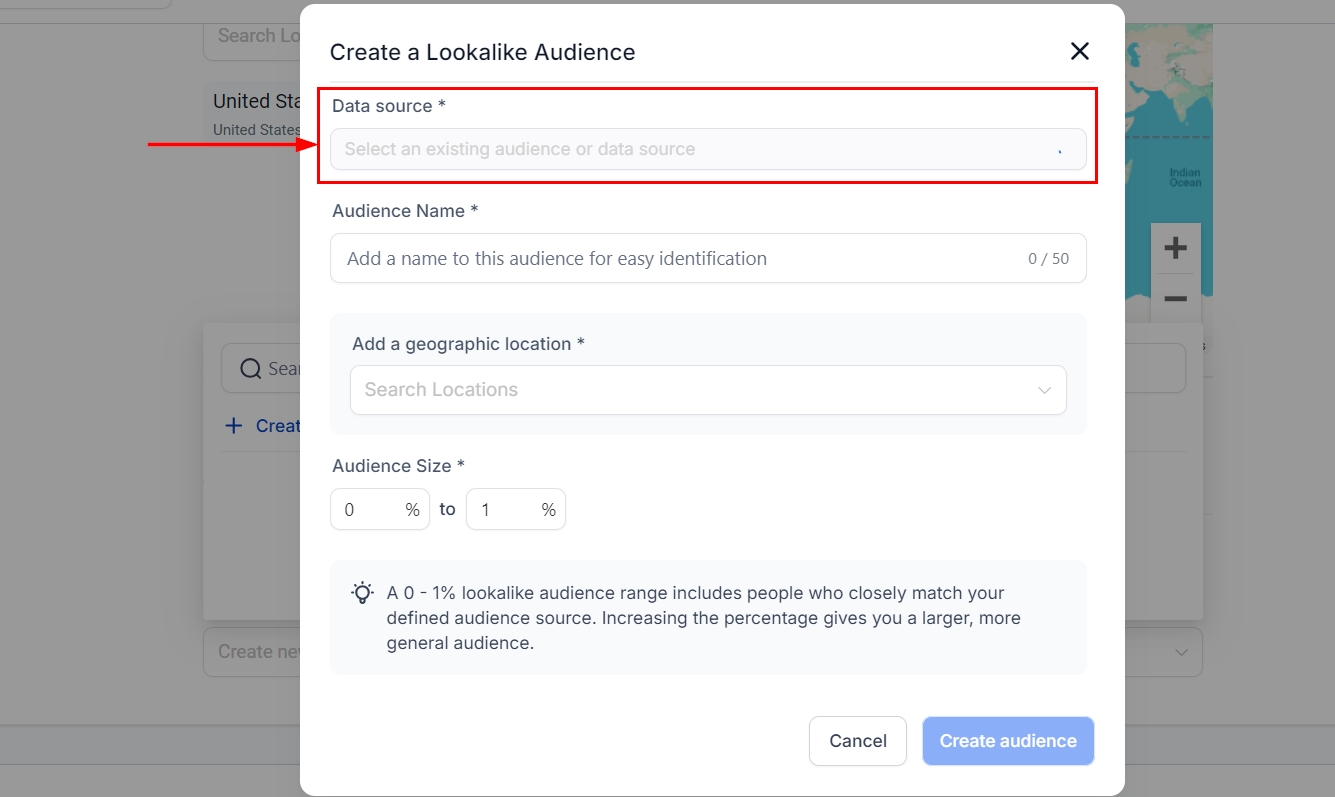Zoom out on the map with minus
1335x797 pixels.
(x=1175, y=299)
